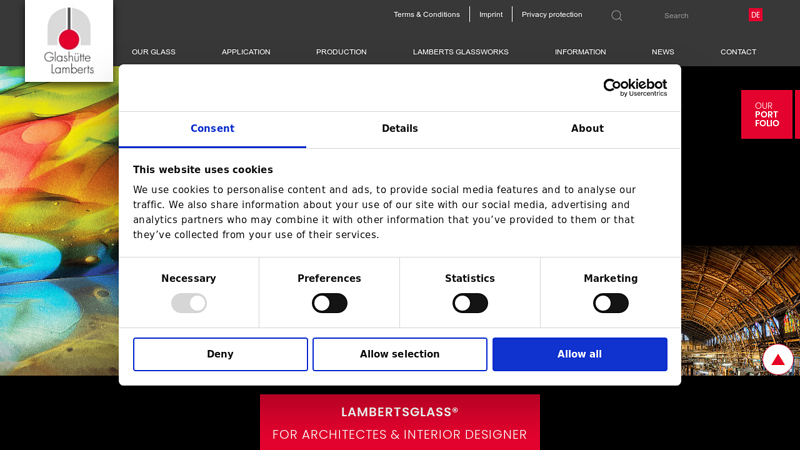Expand the Application navigation menu
This screenshot has width=800, height=450.
coord(246,52)
